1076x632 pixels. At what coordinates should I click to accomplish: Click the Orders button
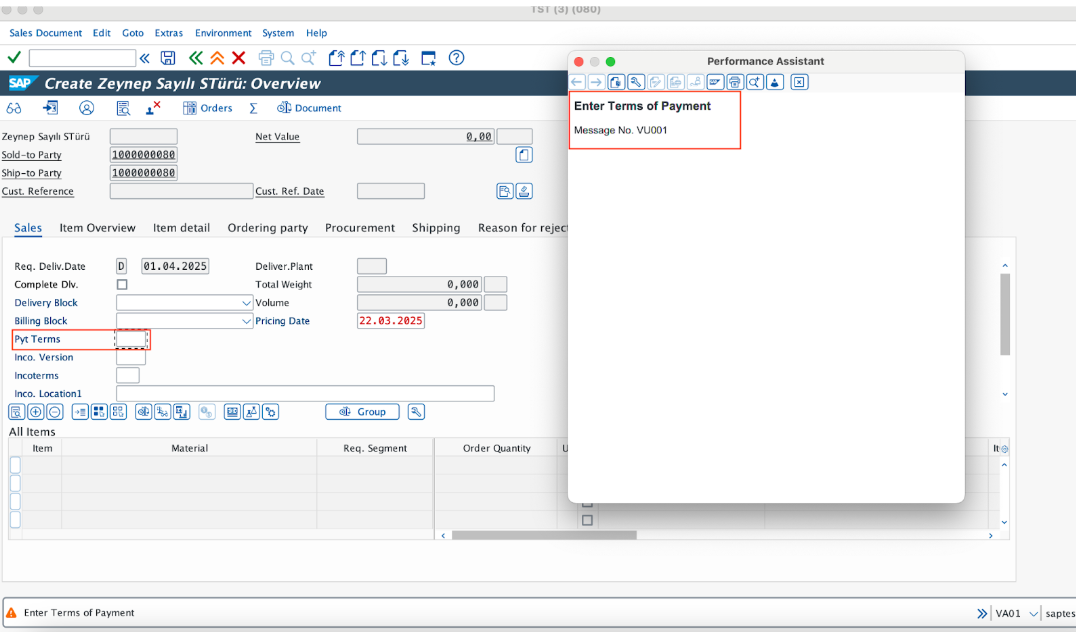207,108
